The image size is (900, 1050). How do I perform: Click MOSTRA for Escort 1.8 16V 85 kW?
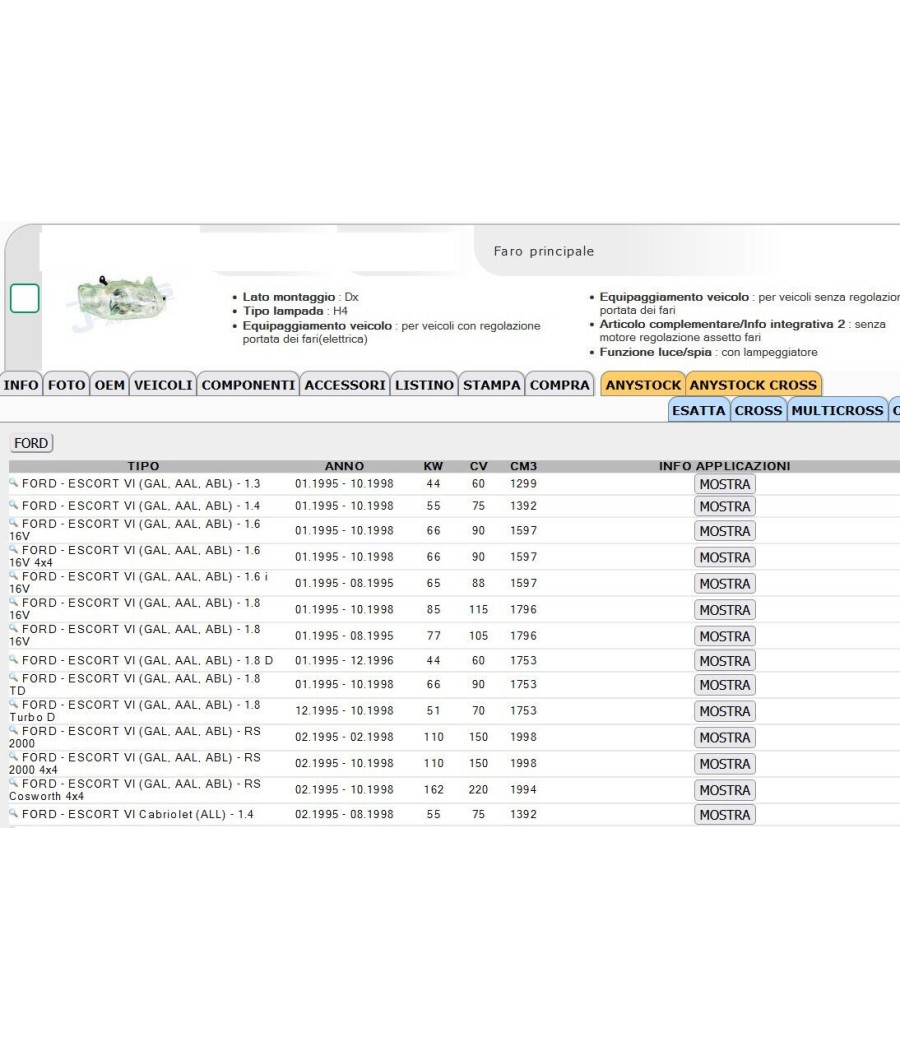coord(725,610)
